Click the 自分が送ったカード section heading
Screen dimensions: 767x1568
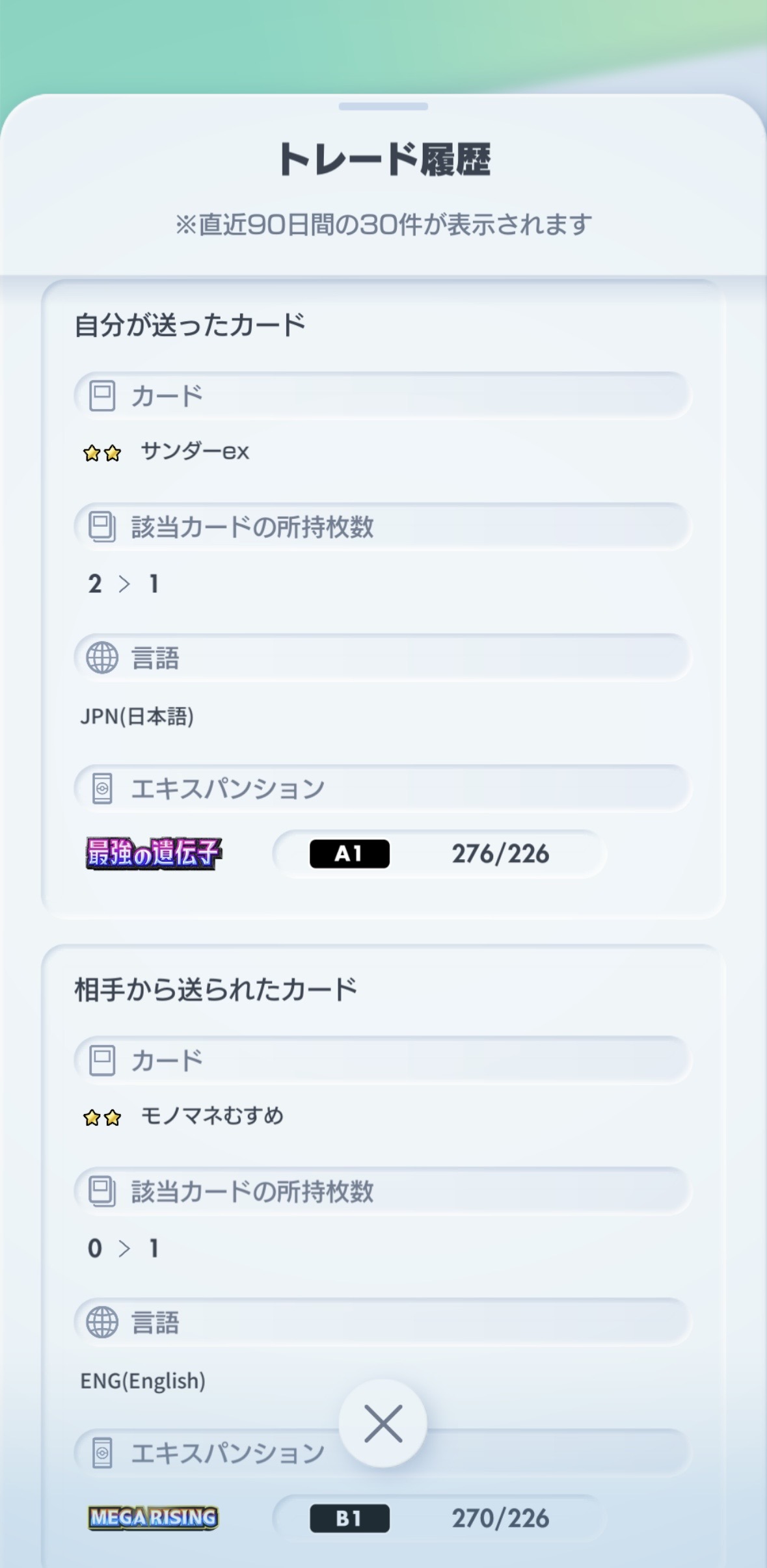coord(190,325)
